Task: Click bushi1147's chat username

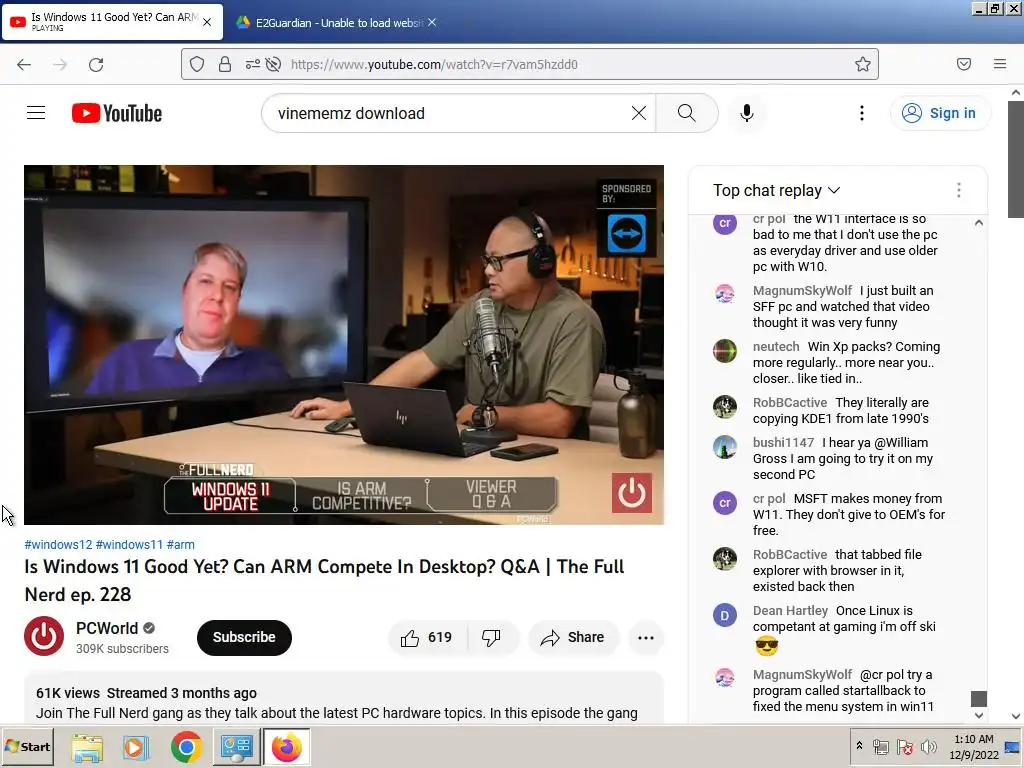Action: (x=783, y=443)
